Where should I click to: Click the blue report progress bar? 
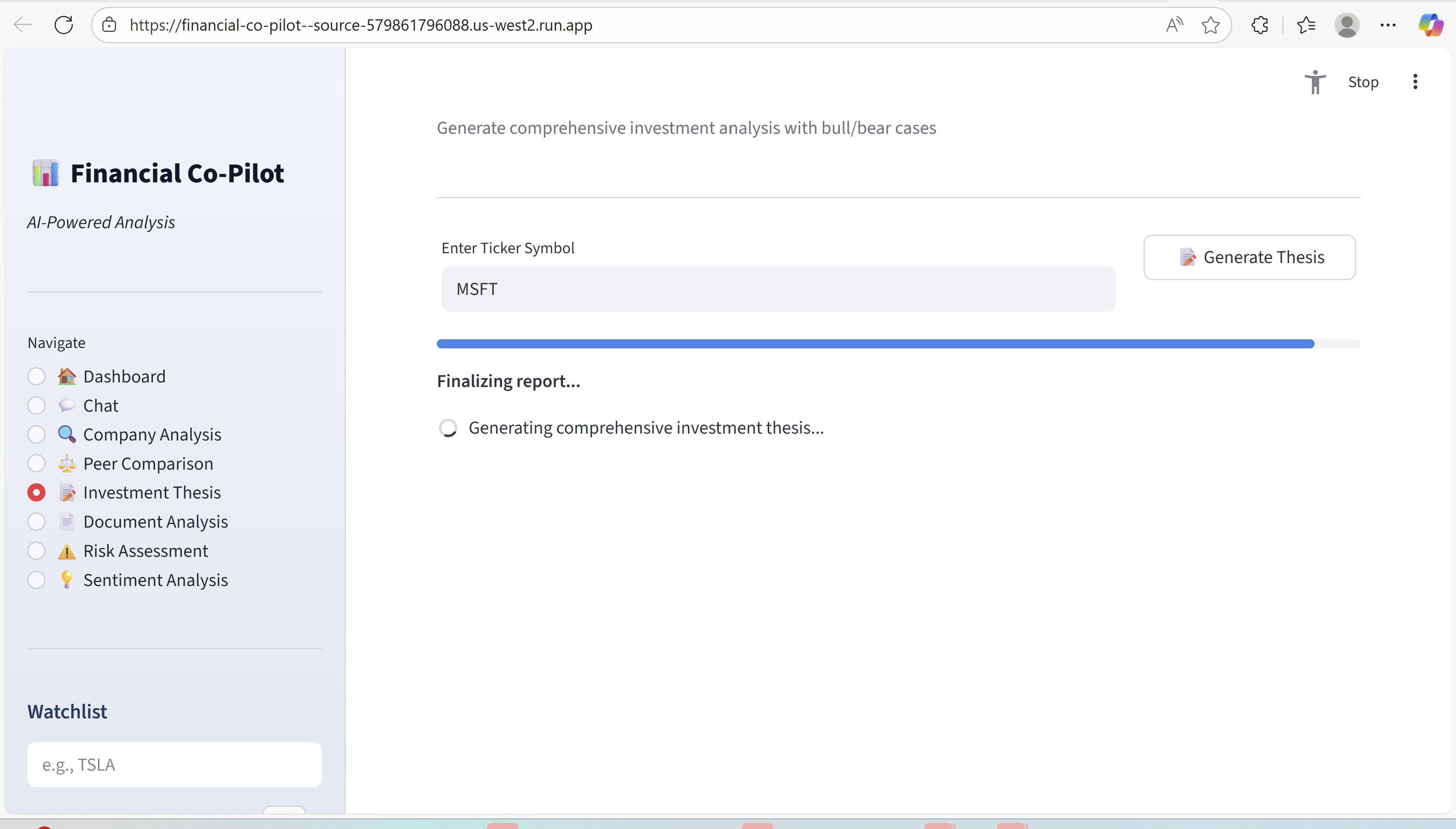point(875,344)
